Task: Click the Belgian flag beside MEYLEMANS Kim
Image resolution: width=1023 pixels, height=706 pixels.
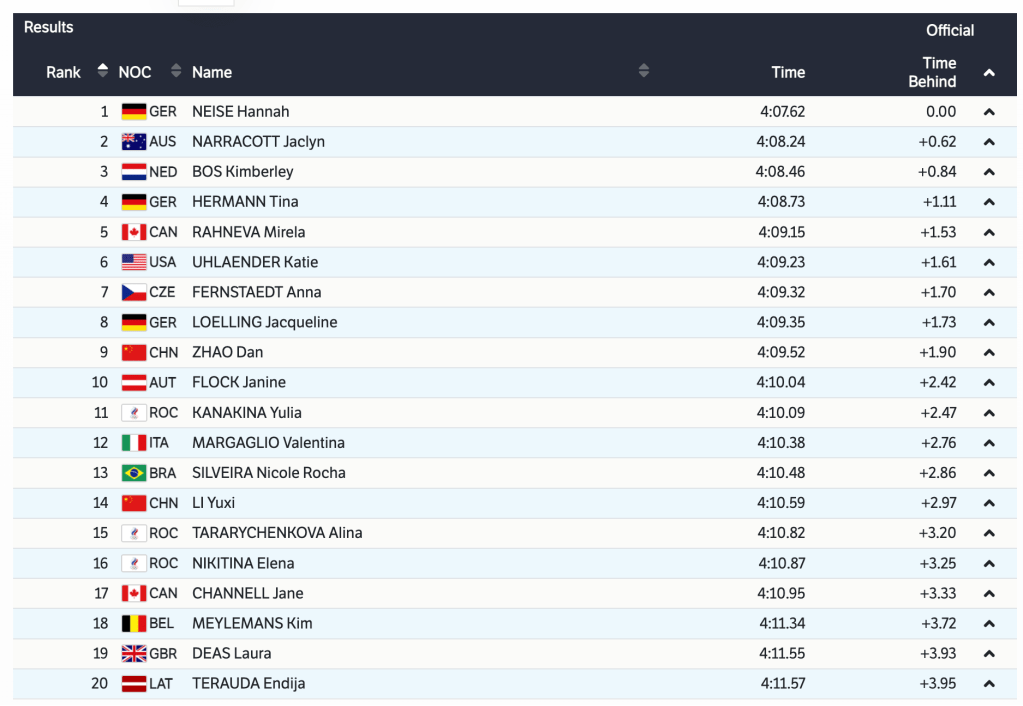Action: click(x=134, y=623)
